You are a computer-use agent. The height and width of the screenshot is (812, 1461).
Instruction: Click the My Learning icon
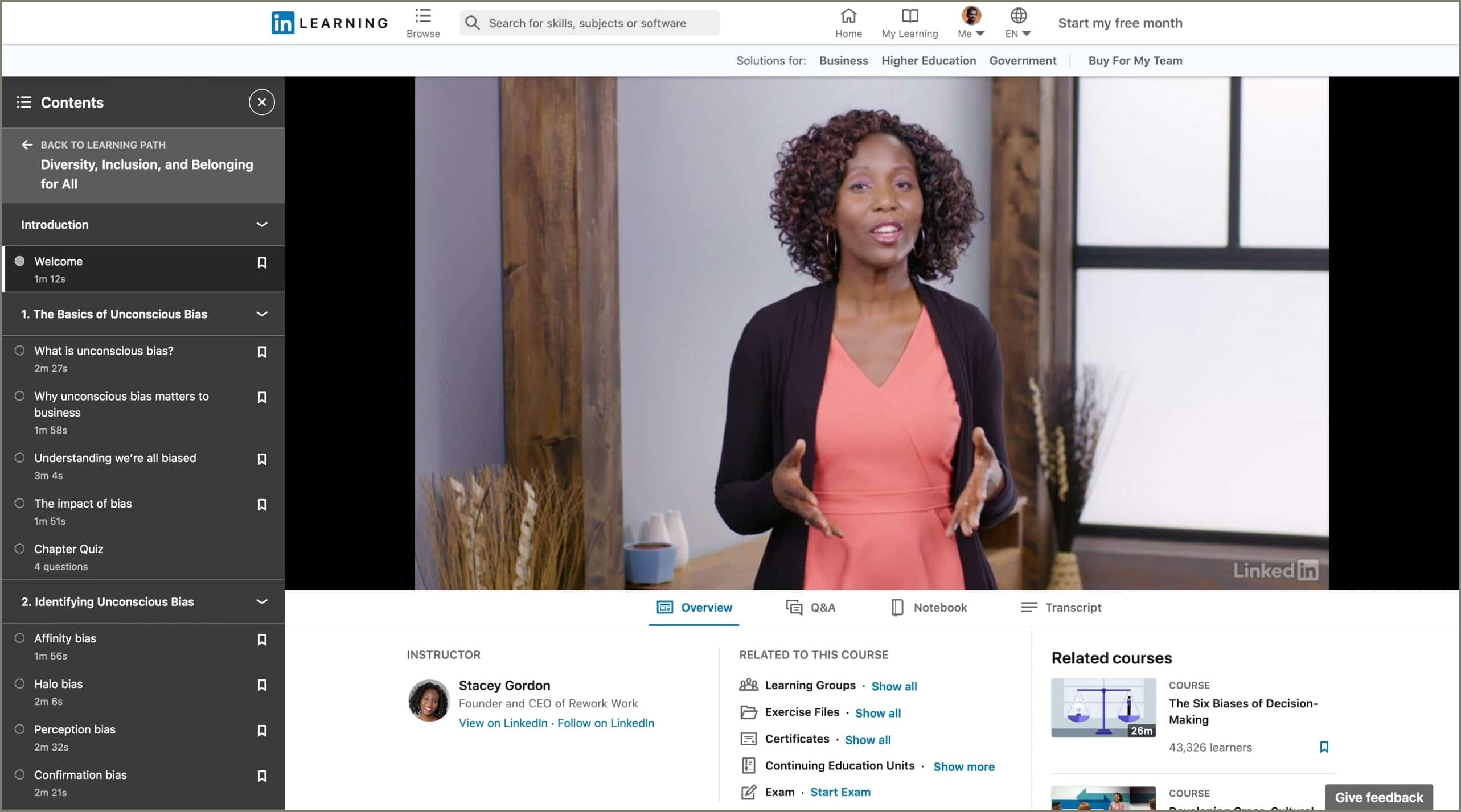pyautogui.click(x=909, y=16)
